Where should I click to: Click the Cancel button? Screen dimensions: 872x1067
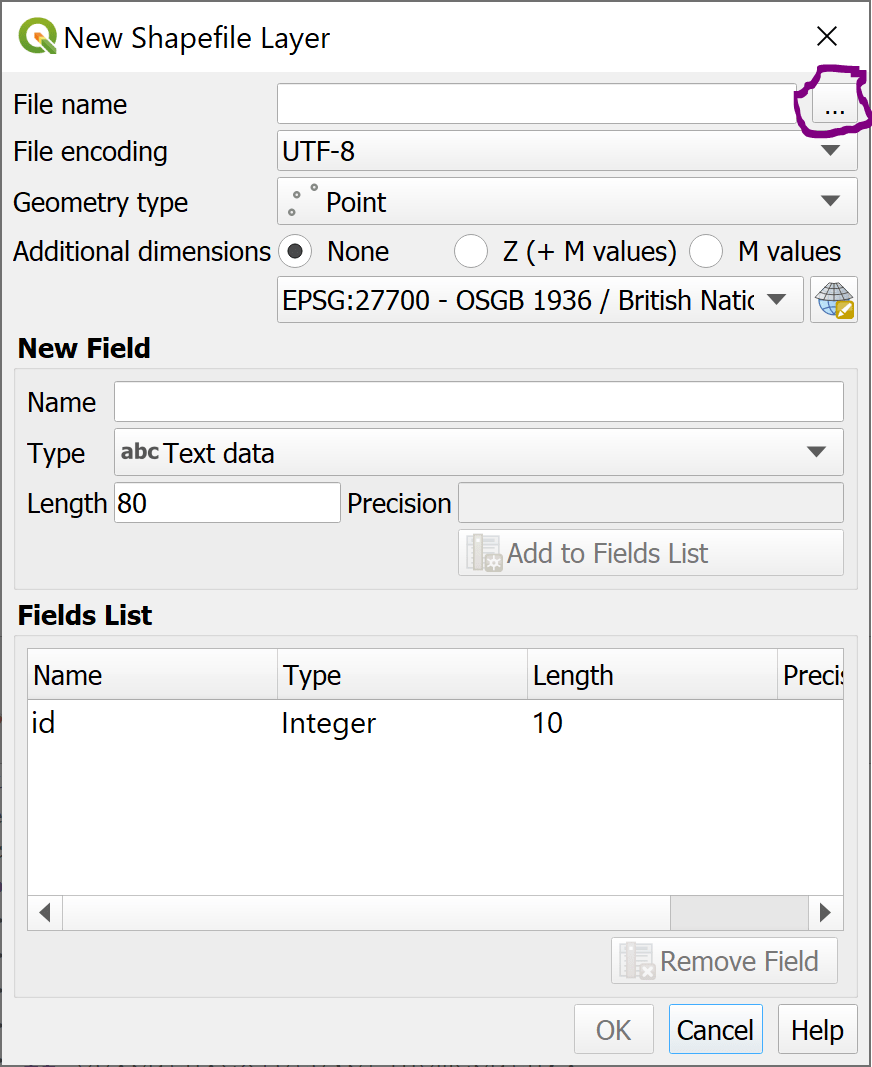pos(715,1028)
